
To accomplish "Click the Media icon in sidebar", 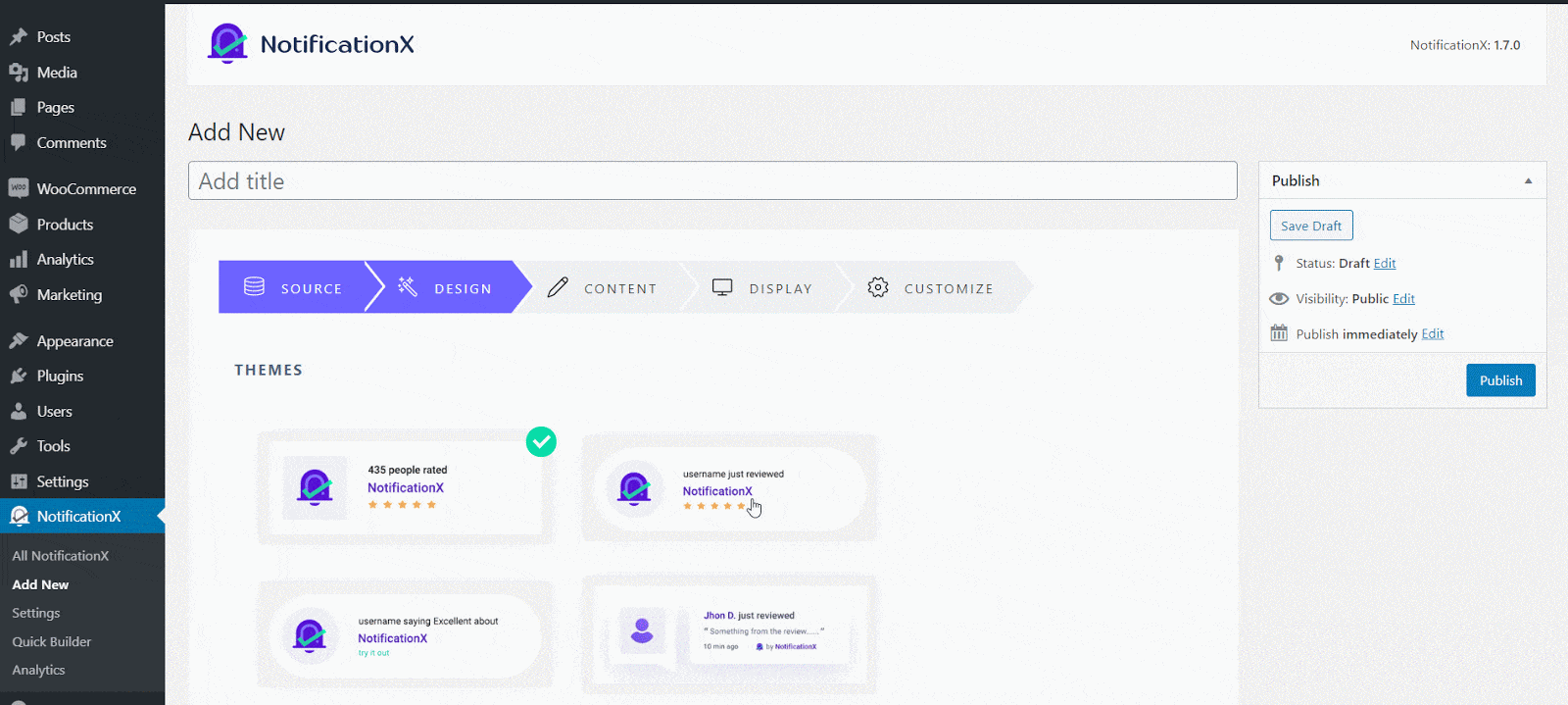I will point(19,73).
